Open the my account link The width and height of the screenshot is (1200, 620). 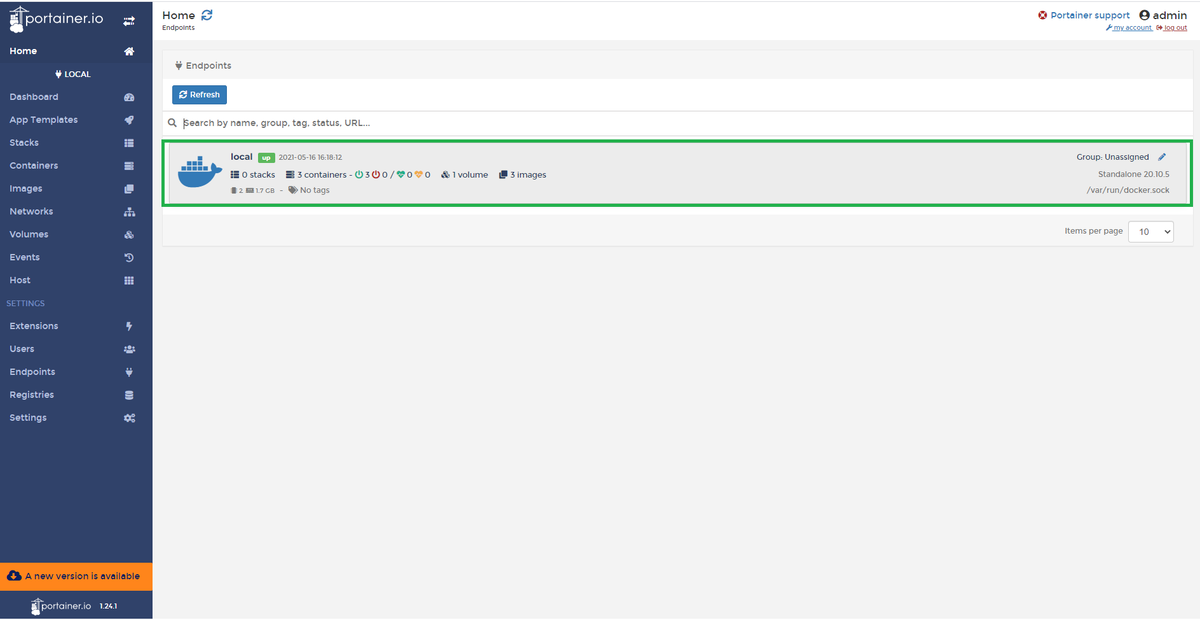(x=1129, y=28)
